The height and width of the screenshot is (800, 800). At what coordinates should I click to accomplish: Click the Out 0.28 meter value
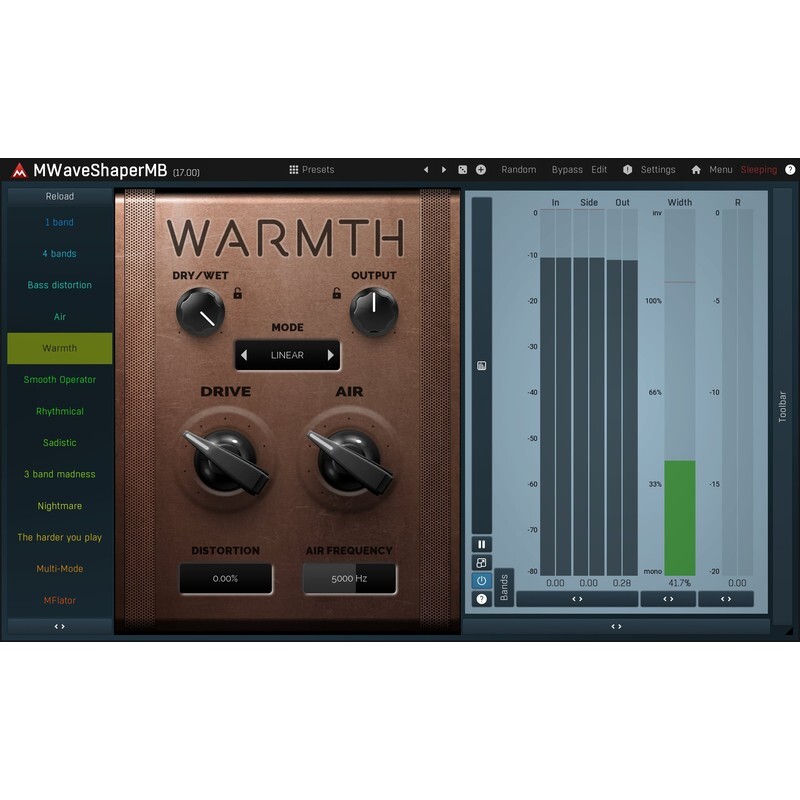[x=622, y=583]
